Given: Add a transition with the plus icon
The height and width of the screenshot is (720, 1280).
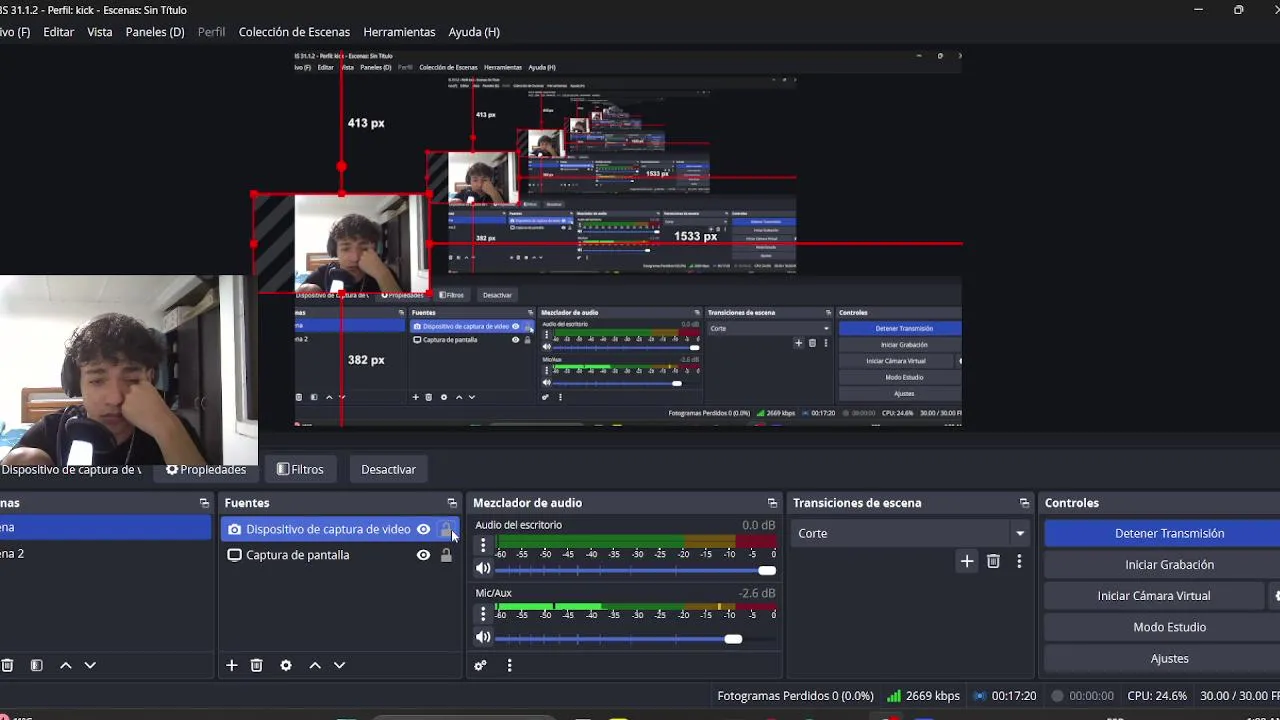Looking at the screenshot, I should [967, 561].
